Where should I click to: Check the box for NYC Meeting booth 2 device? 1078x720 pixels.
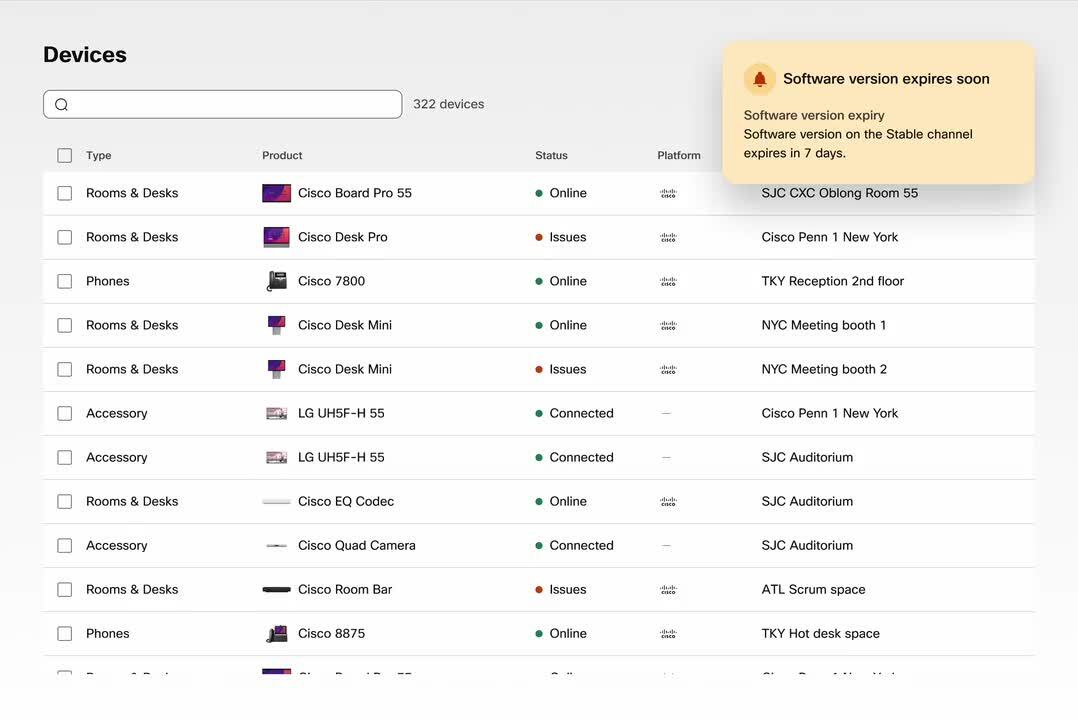click(x=65, y=369)
